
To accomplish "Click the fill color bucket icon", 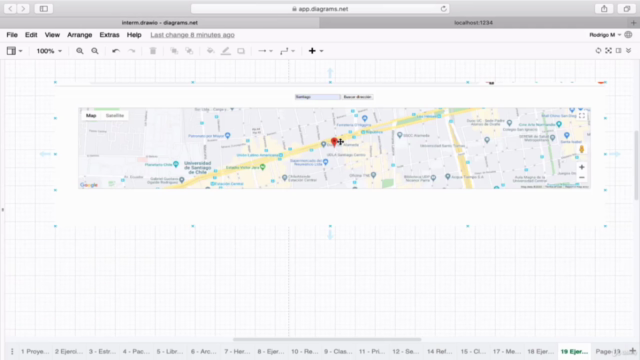I will tap(211, 51).
